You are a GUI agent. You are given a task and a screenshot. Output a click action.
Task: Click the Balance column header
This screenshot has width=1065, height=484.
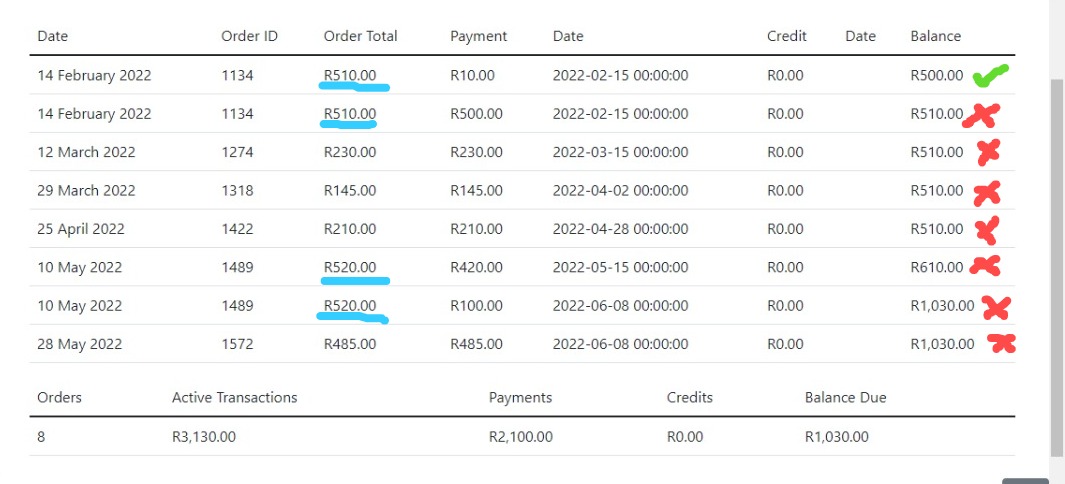935,36
